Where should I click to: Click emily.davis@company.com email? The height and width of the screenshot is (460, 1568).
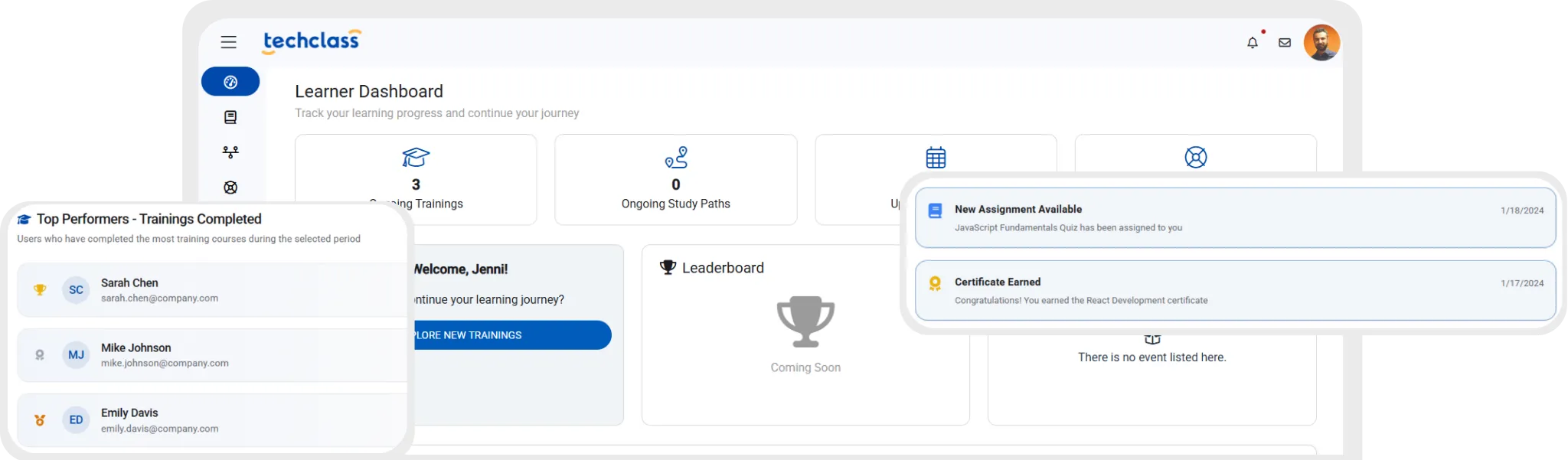tap(159, 429)
